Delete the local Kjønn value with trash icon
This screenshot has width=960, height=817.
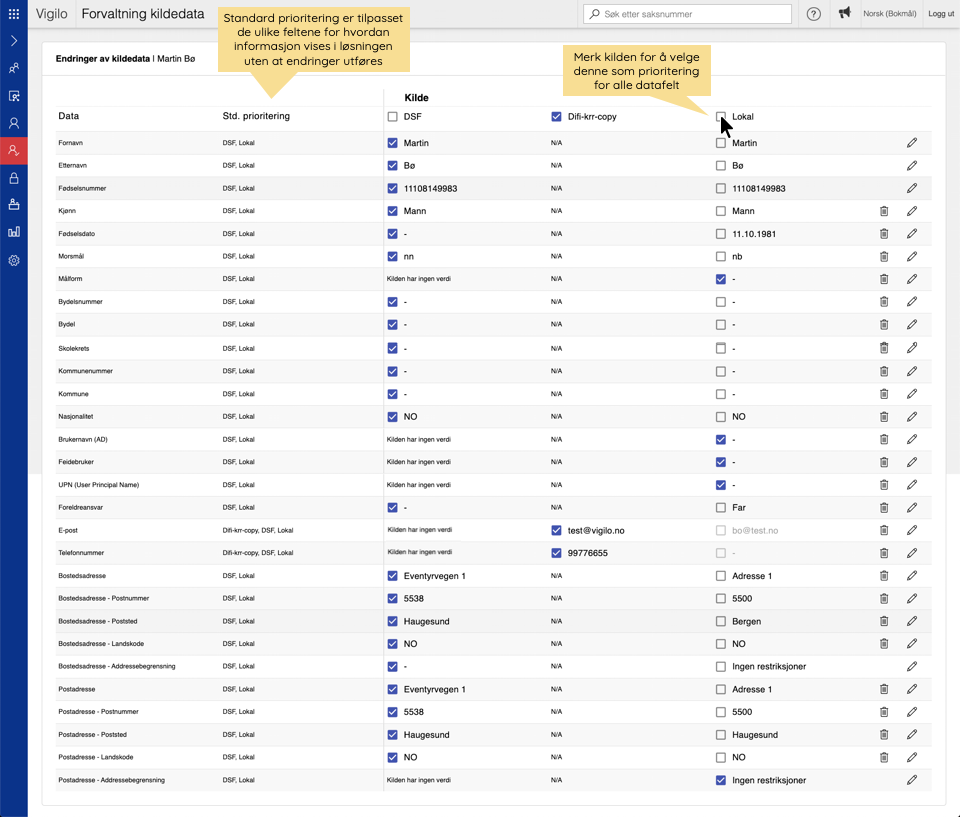(883, 211)
